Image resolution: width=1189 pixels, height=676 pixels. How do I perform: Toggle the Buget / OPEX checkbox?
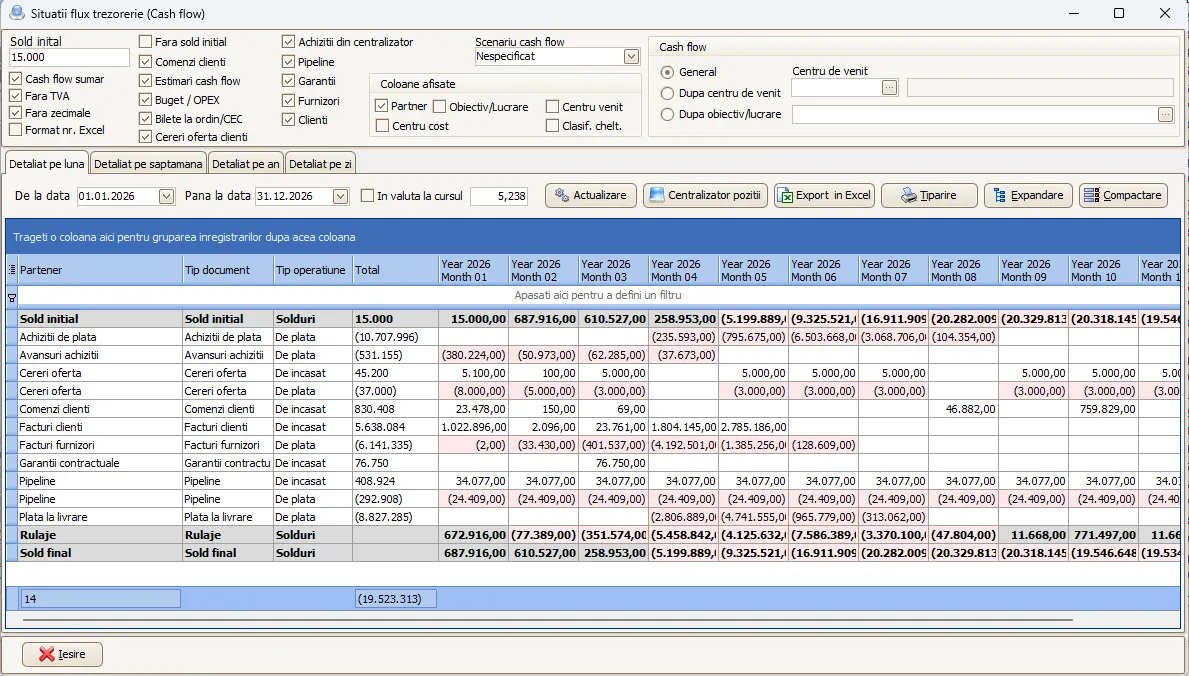tap(146, 99)
